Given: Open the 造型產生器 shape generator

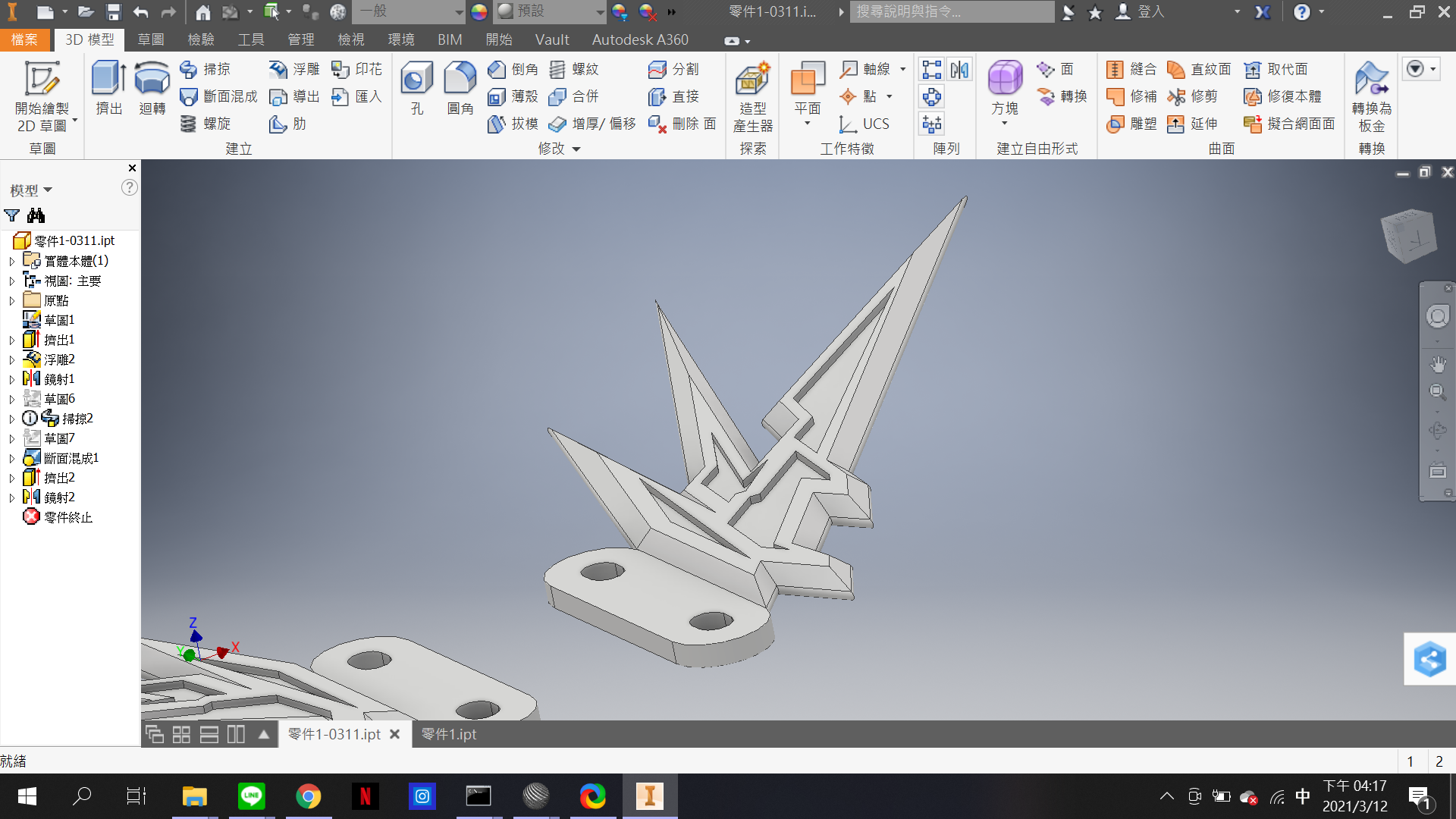Looking at the screenshot, I should 752,96.
